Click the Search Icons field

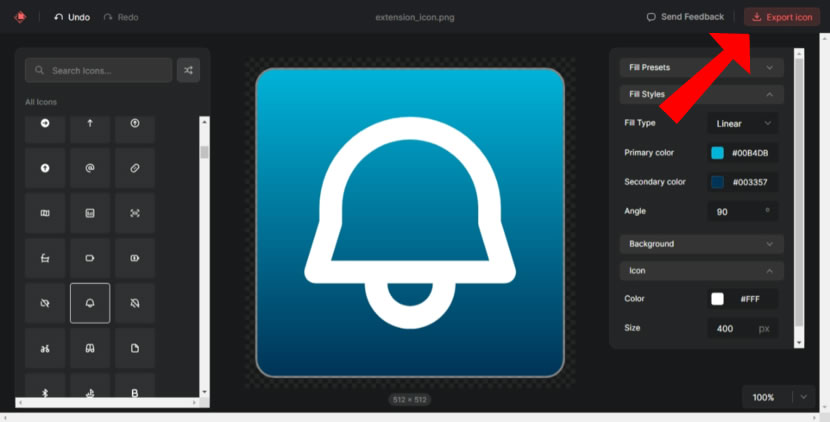(98, 70)
